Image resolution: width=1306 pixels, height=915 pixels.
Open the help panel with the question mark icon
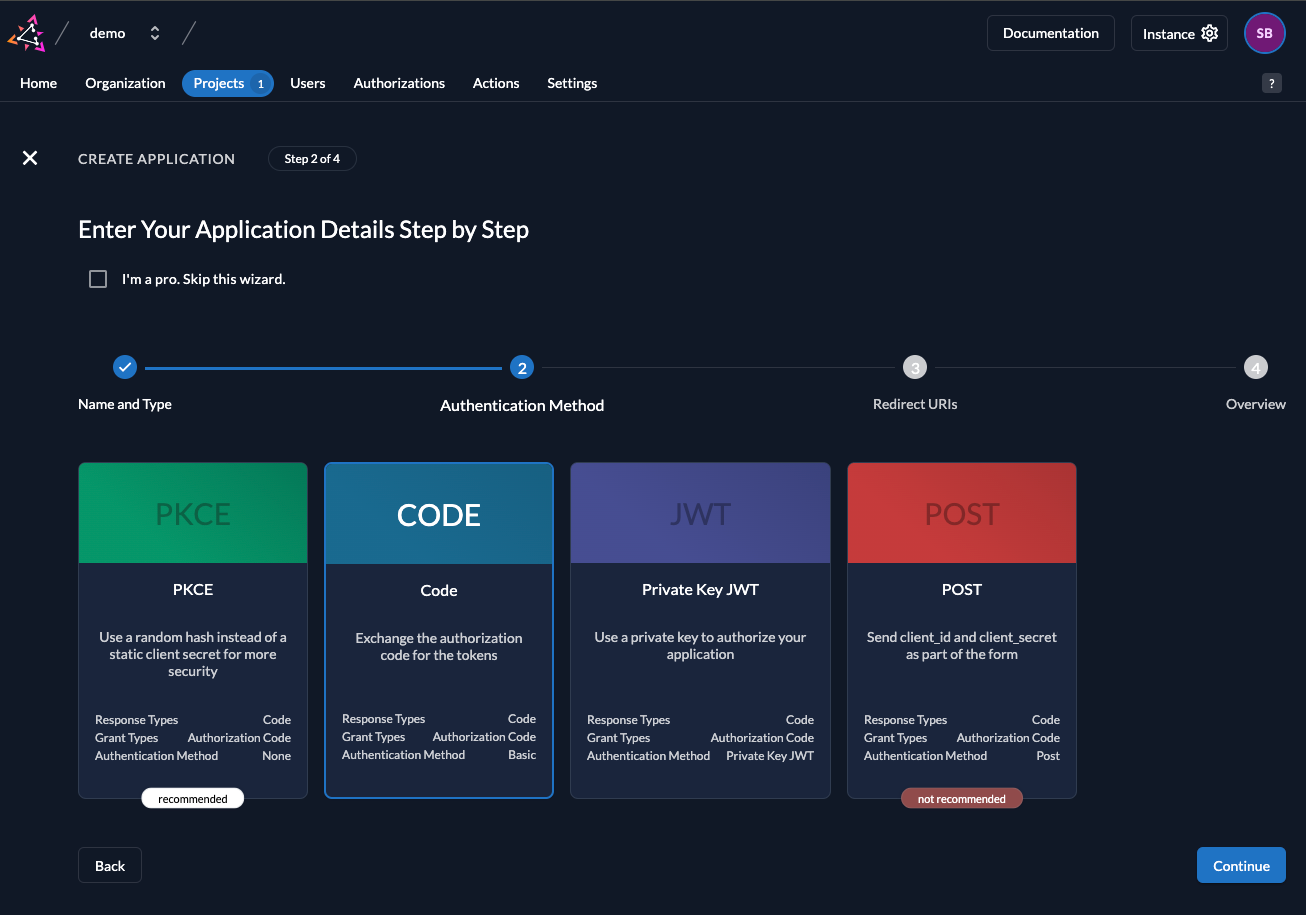pyautogui.click(x=1271, y=83)
